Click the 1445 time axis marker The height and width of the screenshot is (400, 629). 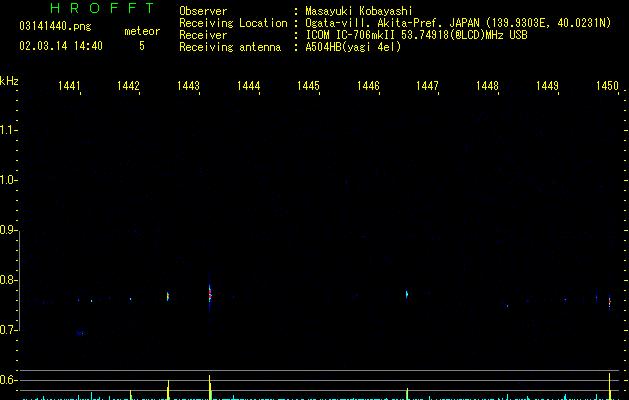(308, 86)
